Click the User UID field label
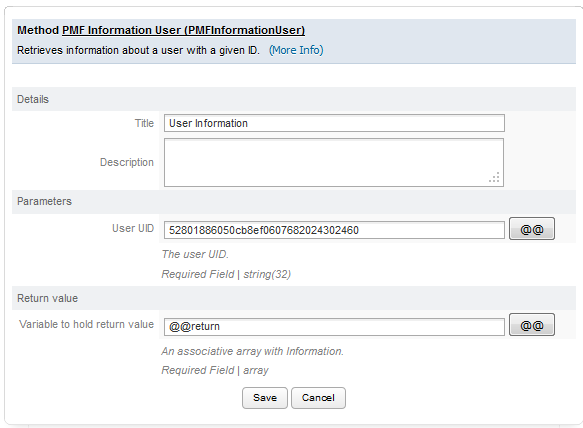Image resolution: width=583 pixels, height=428 pixels. click(133, 228)
